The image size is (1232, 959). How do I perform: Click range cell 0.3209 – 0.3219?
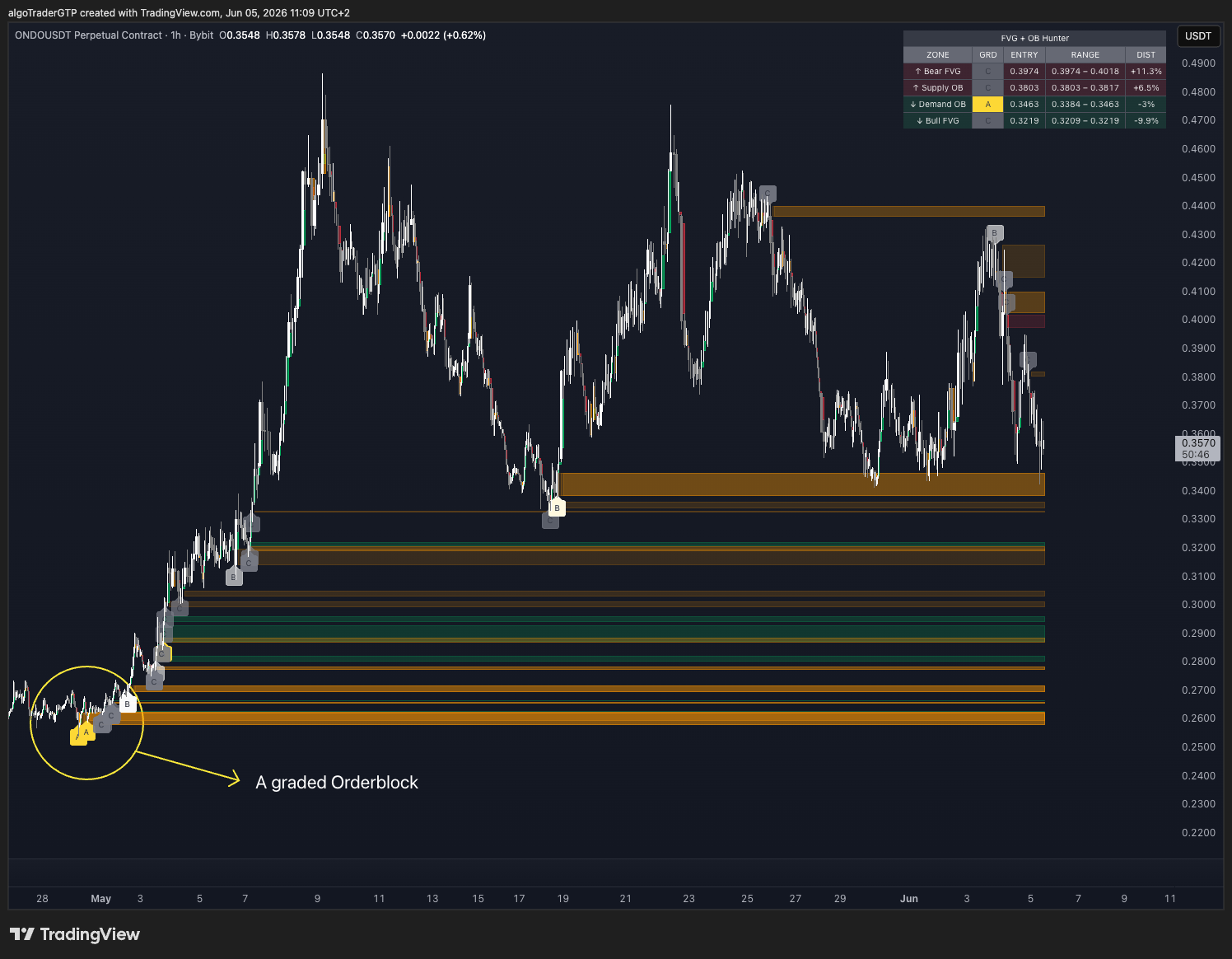click(x=1085, y=121)
